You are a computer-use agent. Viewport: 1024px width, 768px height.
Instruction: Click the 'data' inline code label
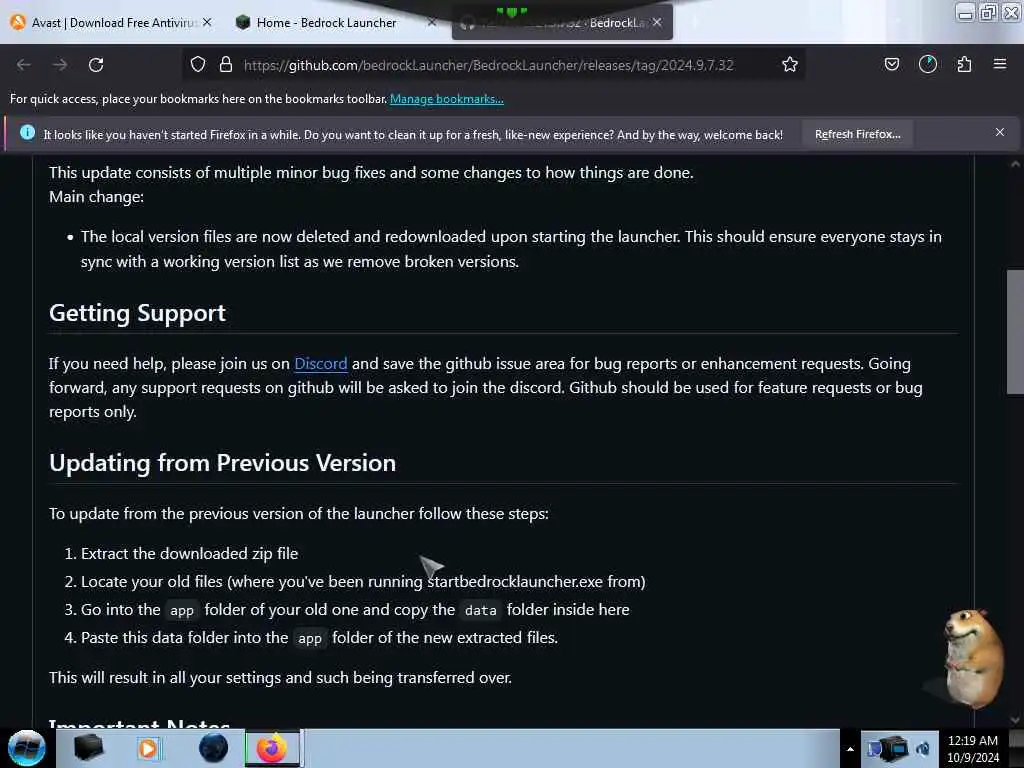481,611
